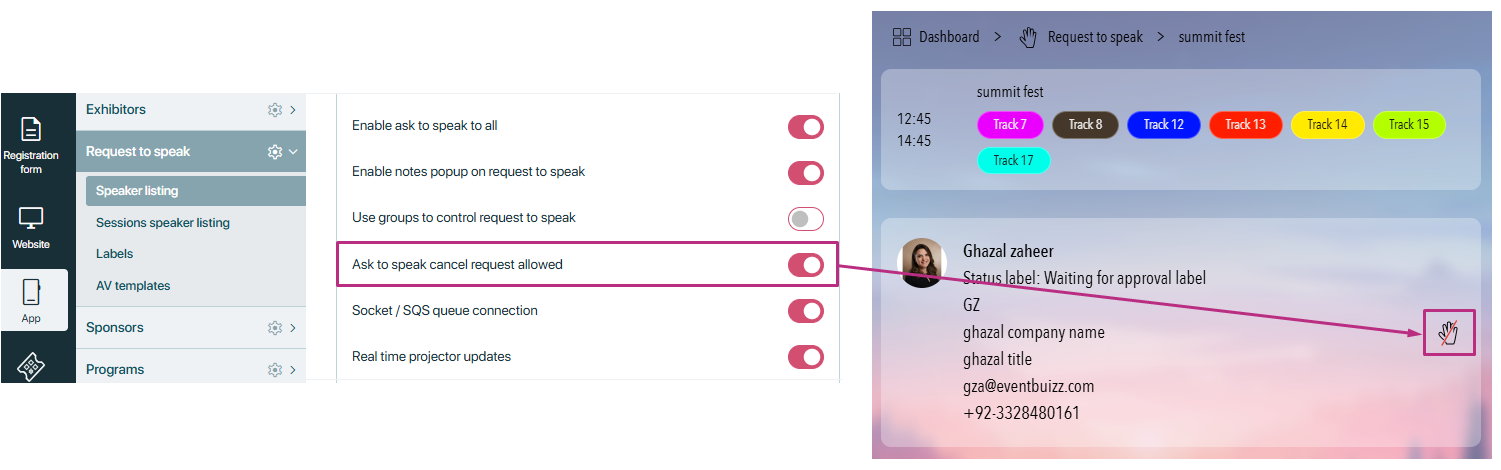Open the Website sidebar icon
The image size is (1501, 470).
tap(31, 218)
